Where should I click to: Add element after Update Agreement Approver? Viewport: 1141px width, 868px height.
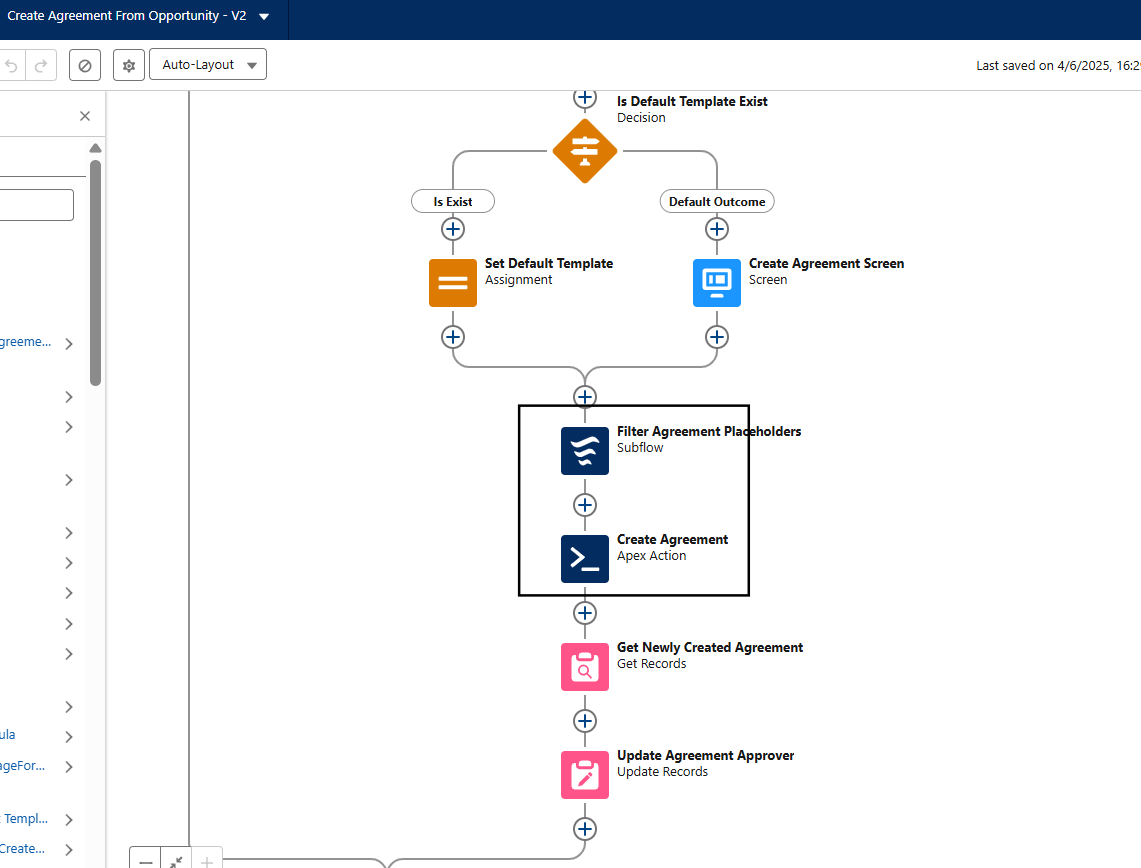point(584,829)
